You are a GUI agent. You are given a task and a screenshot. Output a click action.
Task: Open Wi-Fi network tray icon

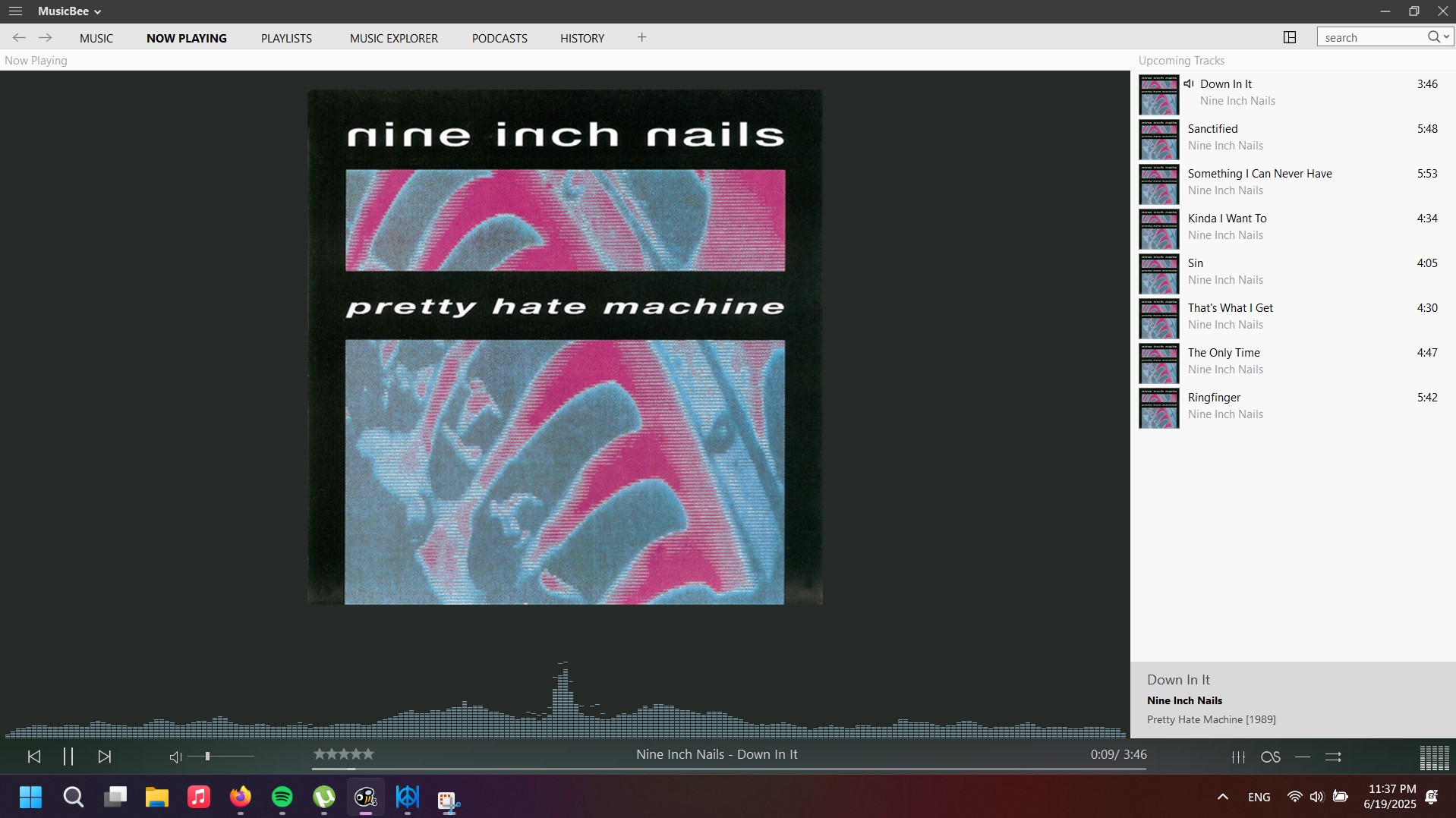(1295, 797)
